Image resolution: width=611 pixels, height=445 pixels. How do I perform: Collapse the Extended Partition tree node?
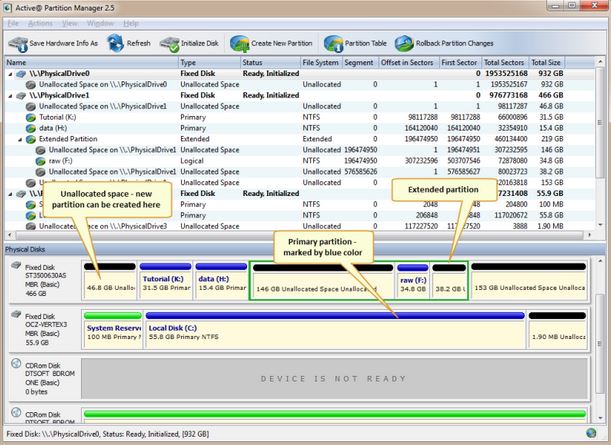[x=20, y=139]
